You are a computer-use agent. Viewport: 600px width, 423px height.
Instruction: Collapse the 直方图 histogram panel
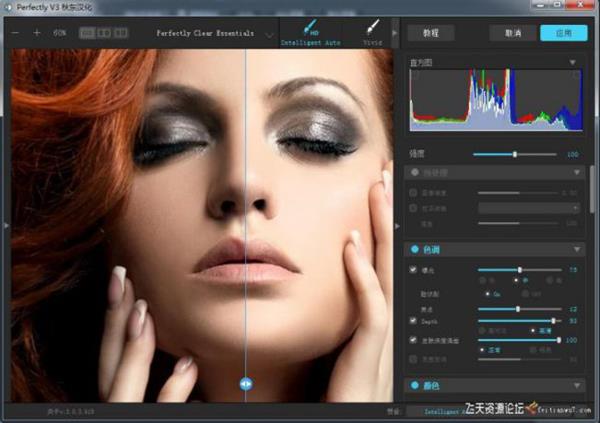click(574, 63)
